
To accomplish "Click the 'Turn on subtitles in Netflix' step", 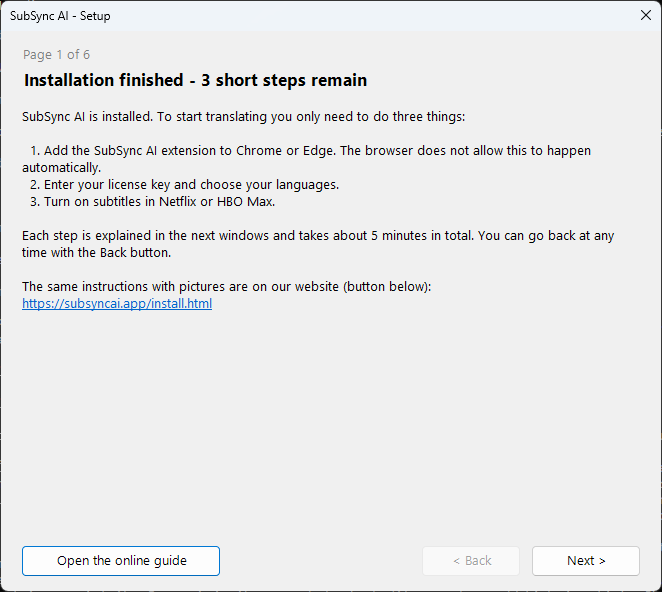I will coord(152,201).
